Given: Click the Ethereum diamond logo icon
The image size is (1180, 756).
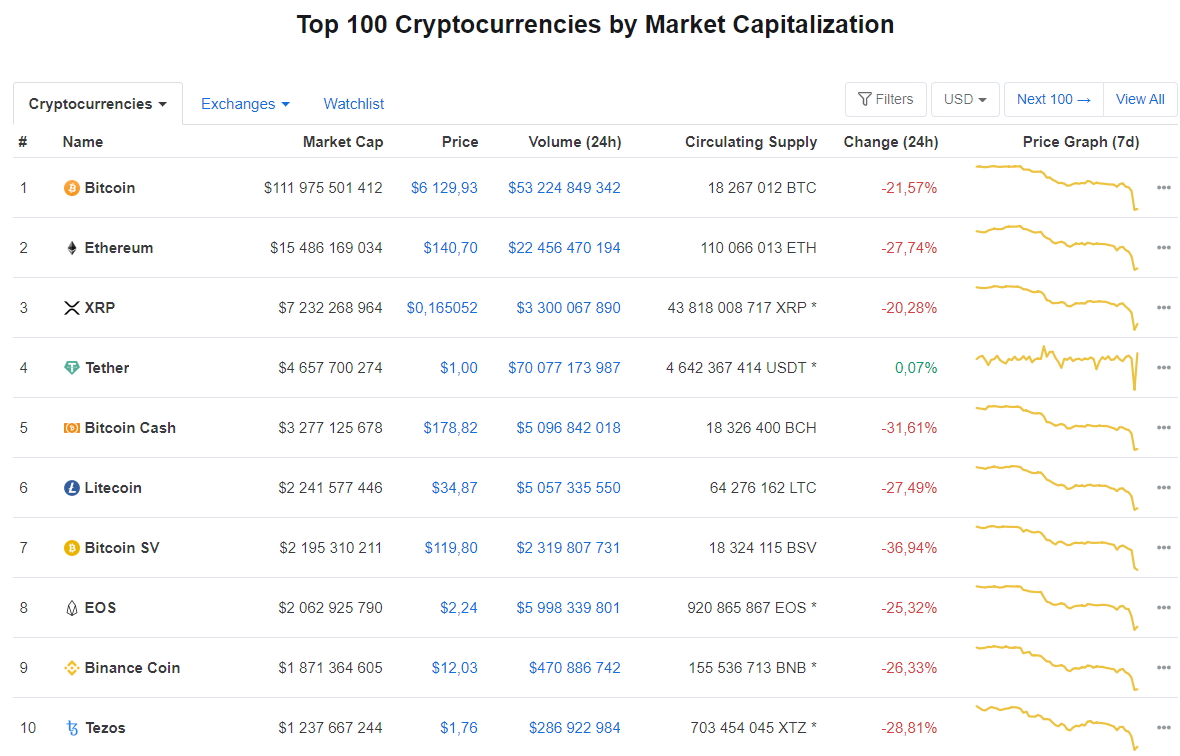Looking at the screenshot, I should 71,248.
